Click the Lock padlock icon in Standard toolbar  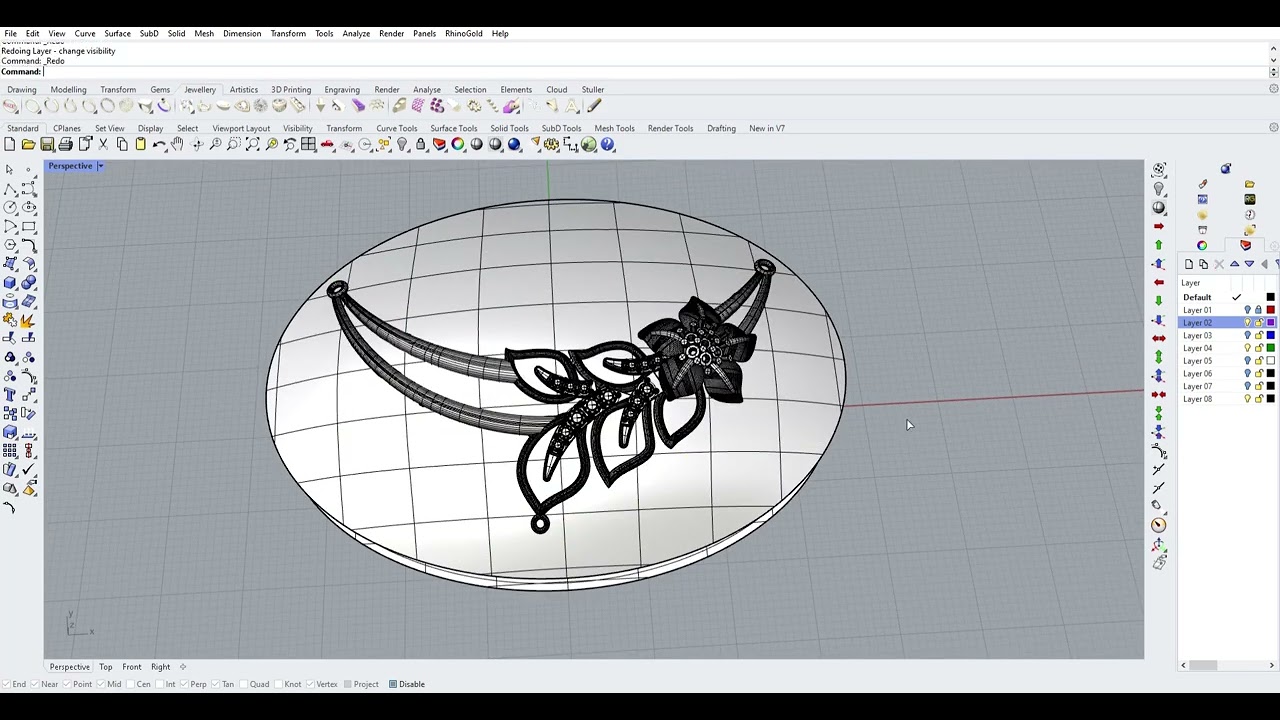tap(421, 144)
